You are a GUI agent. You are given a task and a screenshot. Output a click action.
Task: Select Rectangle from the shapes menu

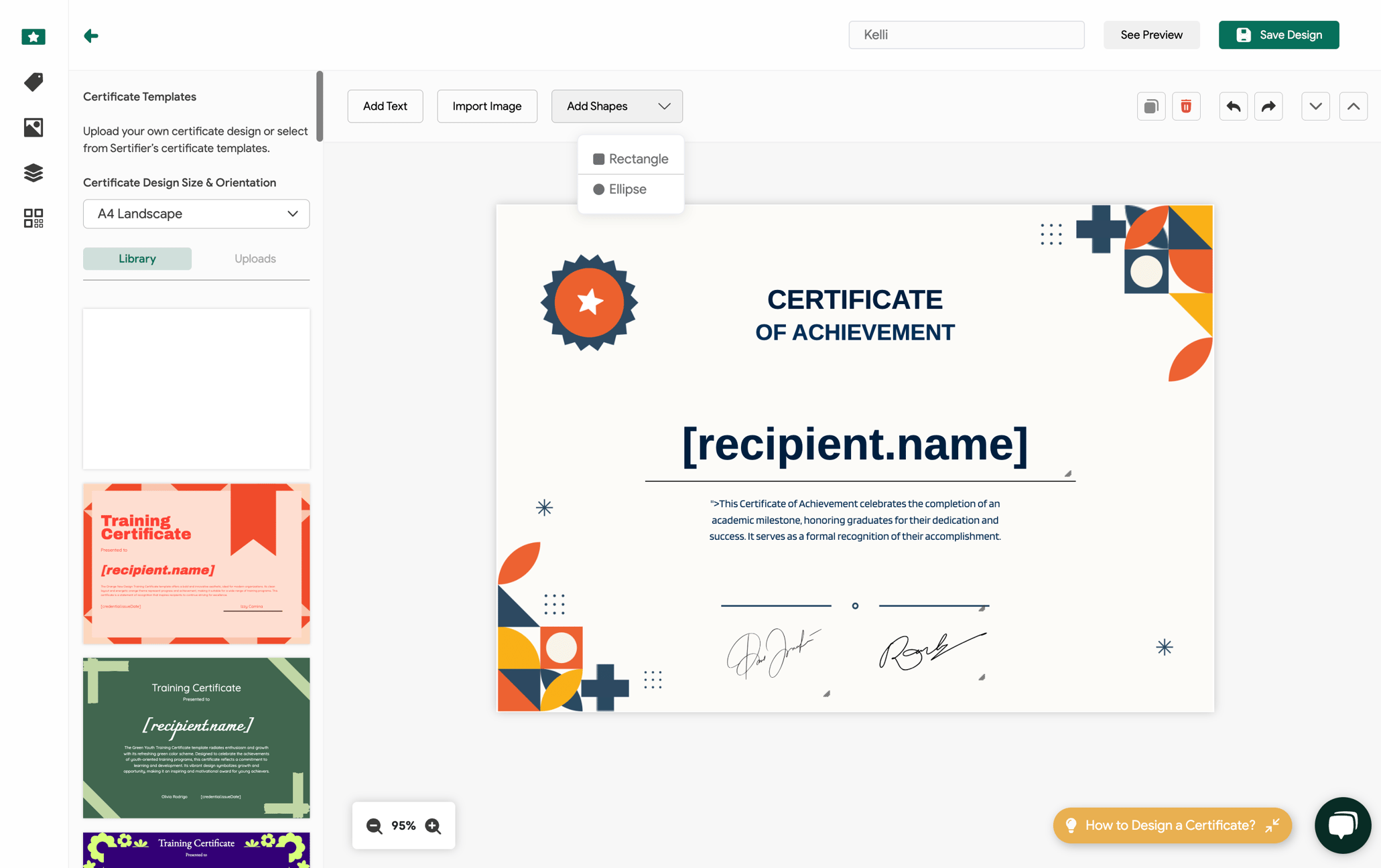631,159
